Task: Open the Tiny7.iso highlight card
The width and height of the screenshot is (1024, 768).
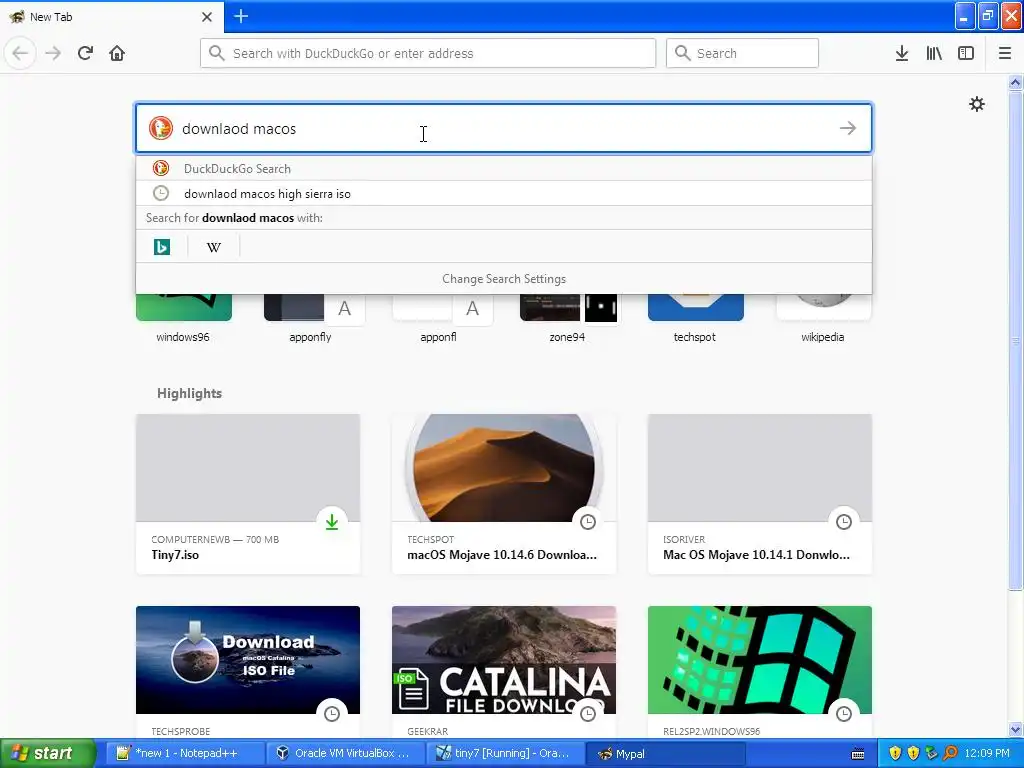Action: (248, 494)
